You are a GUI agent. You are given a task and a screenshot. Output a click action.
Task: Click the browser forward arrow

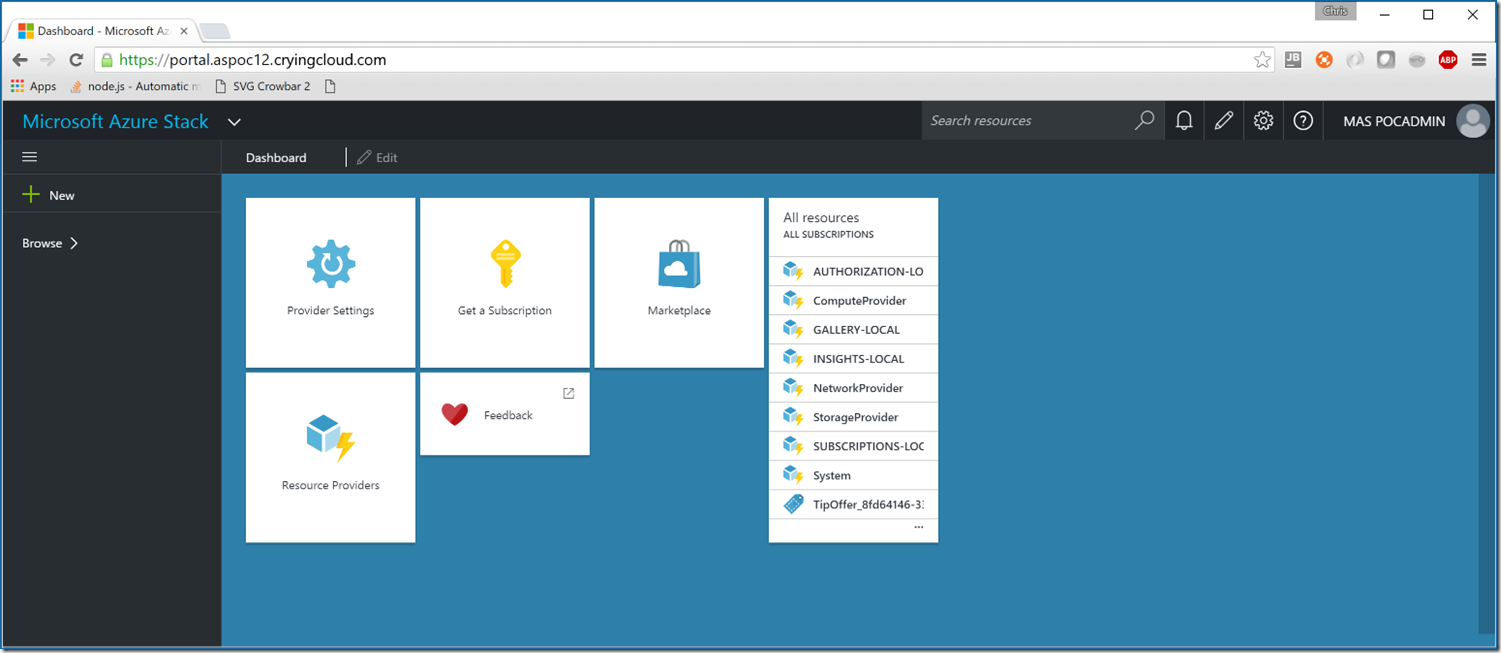(47, 60)
